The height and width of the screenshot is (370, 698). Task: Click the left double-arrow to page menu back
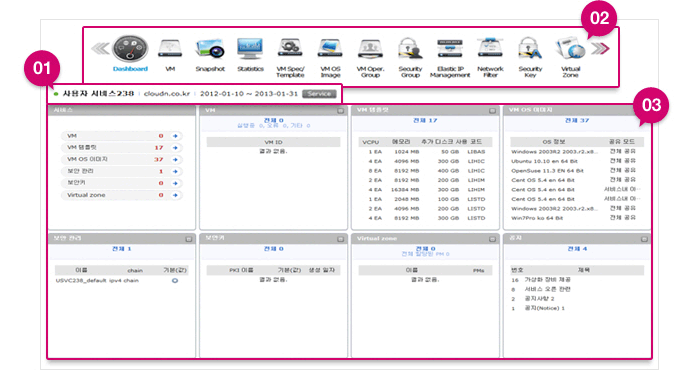[x=100, y=48]
